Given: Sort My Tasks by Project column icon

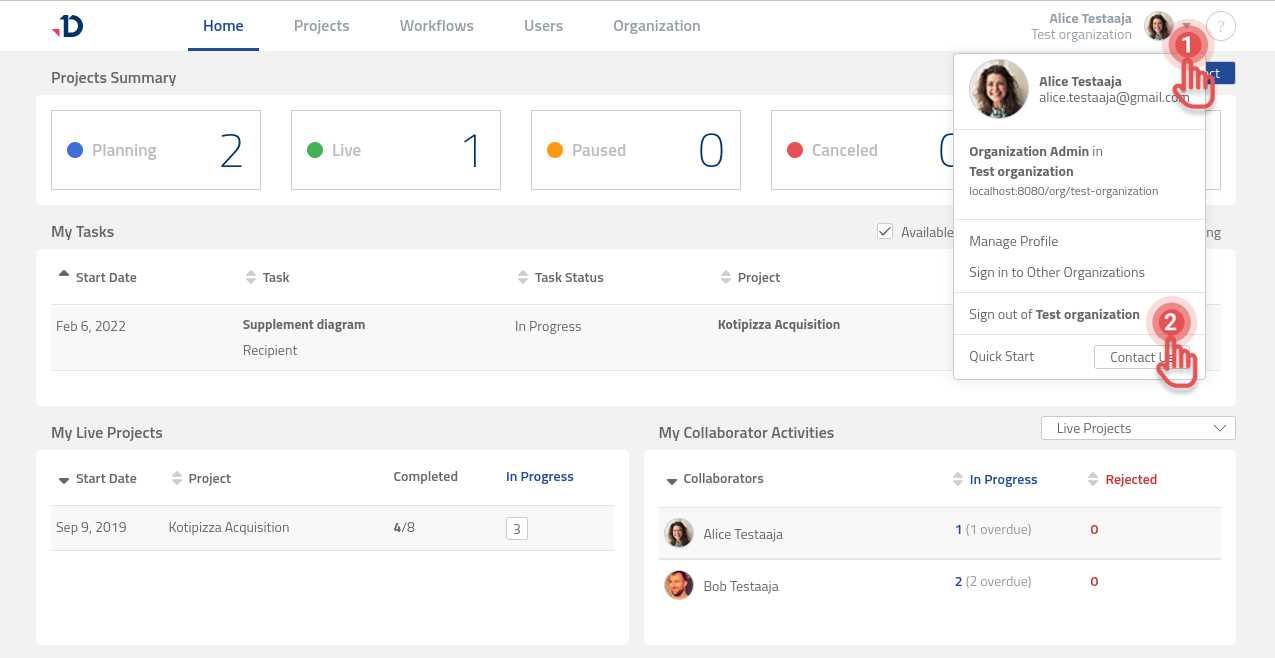Looking at the screenshot, I should click(x=727, y=277).
